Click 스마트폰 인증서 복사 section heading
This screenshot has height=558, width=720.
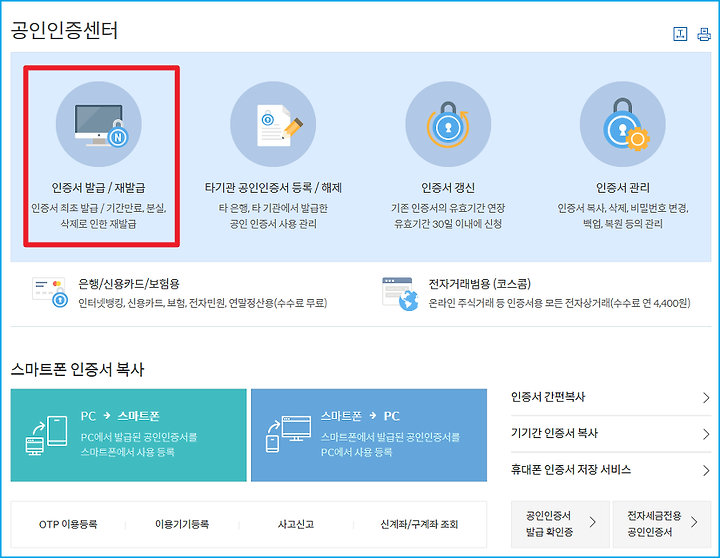pos(78,369)
